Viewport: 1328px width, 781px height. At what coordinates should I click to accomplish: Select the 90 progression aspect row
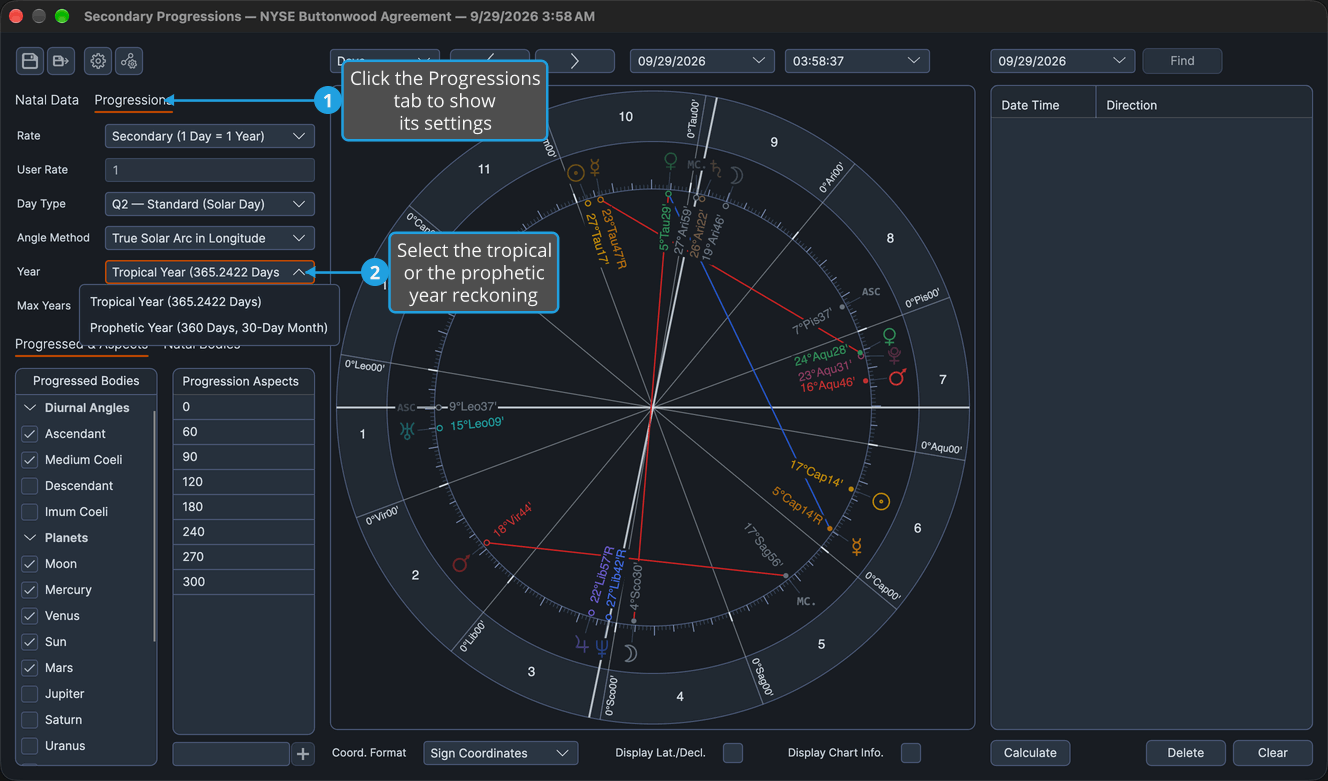[244, 457]
